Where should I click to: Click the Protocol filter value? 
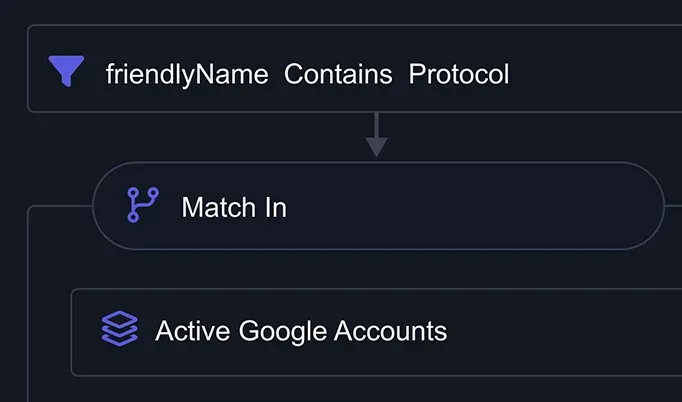tap(458, 74)
